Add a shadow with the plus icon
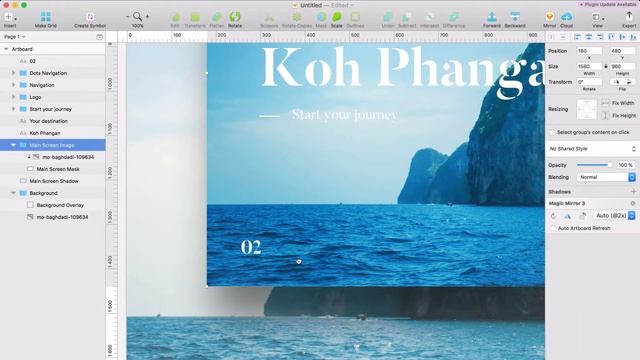The width and height of the screenshot is (640, 360). pos(633,192)
